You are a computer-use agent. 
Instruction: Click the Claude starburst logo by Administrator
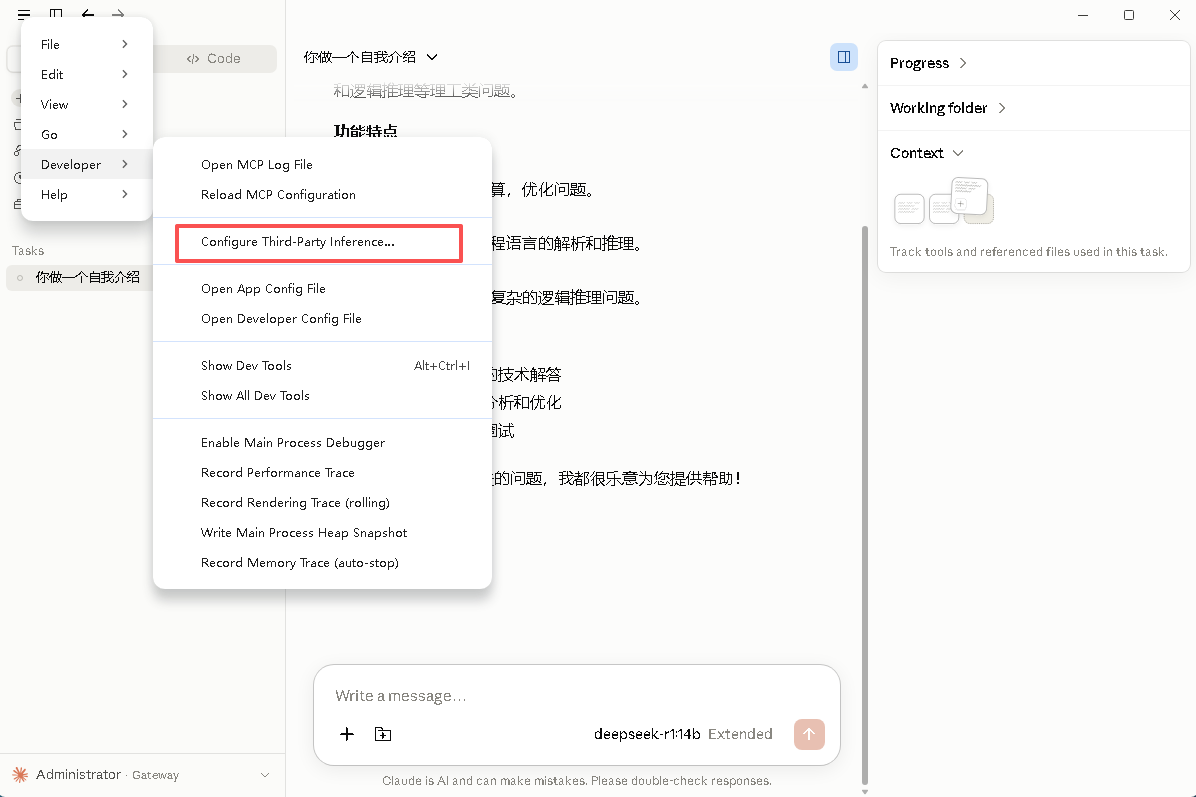(x=21, y=775)
